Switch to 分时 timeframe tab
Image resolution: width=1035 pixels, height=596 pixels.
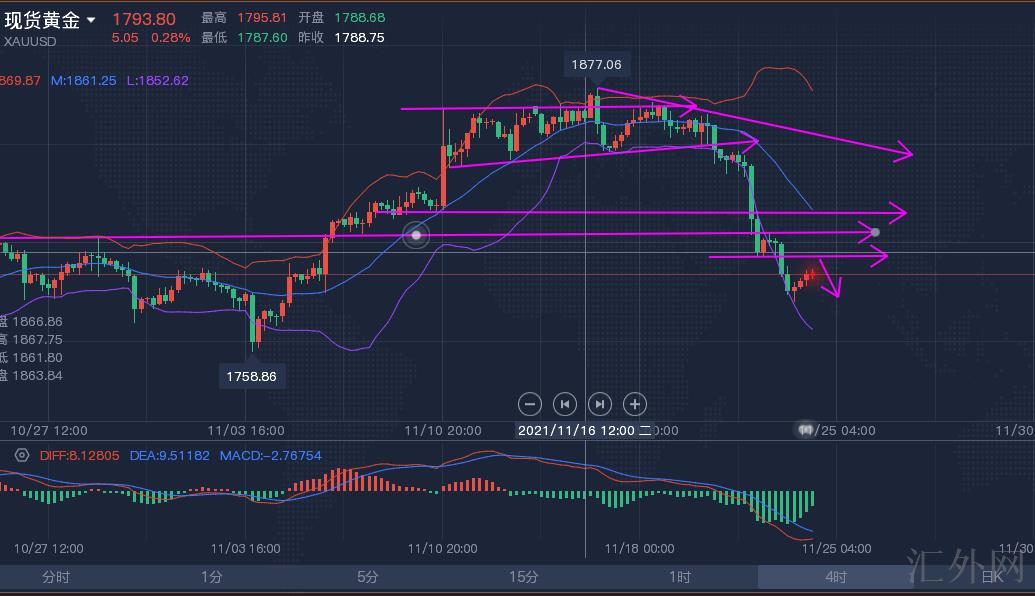coord(55,577)
